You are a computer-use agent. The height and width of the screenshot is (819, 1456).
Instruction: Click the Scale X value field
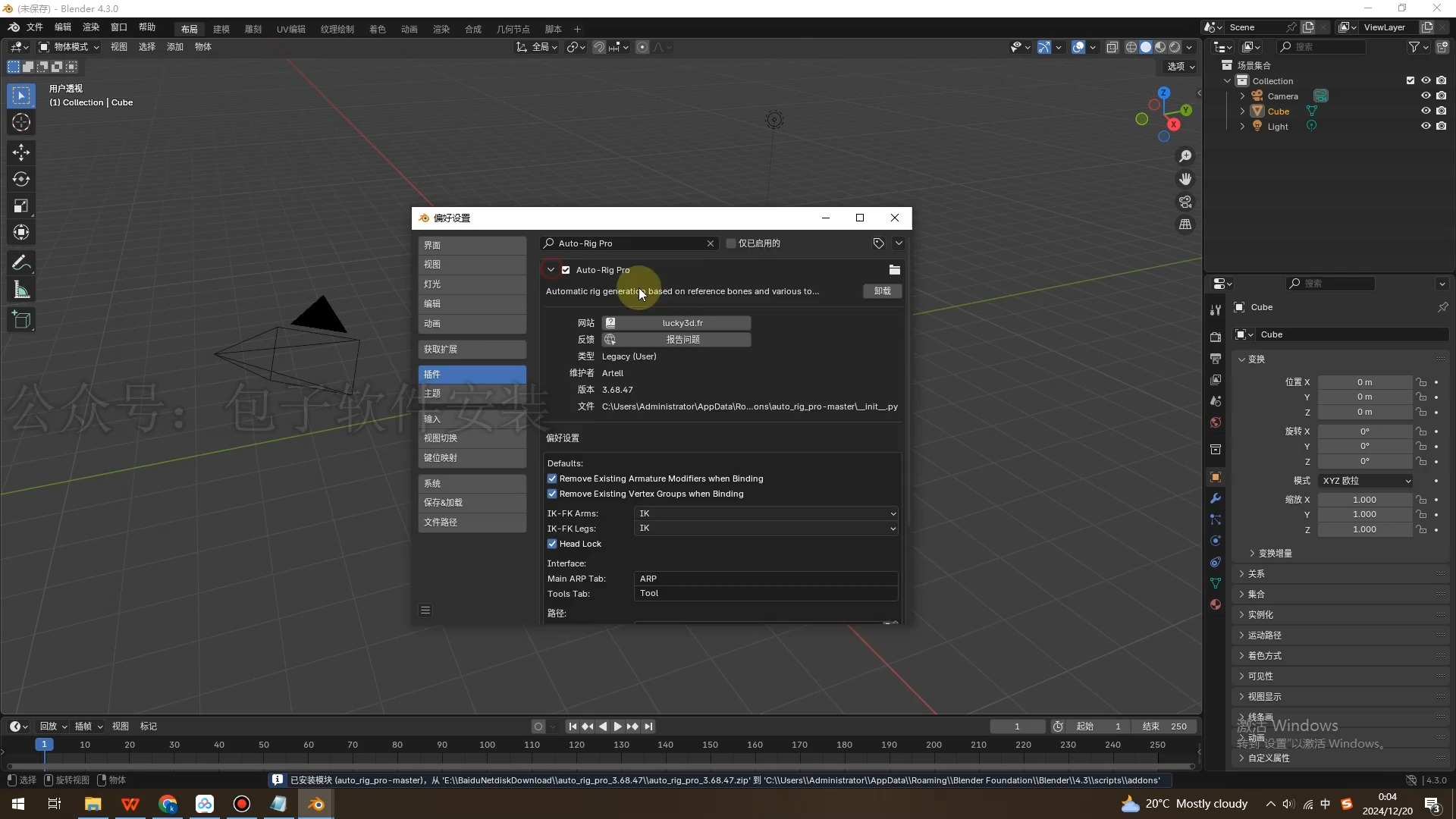pos(1364,500)
